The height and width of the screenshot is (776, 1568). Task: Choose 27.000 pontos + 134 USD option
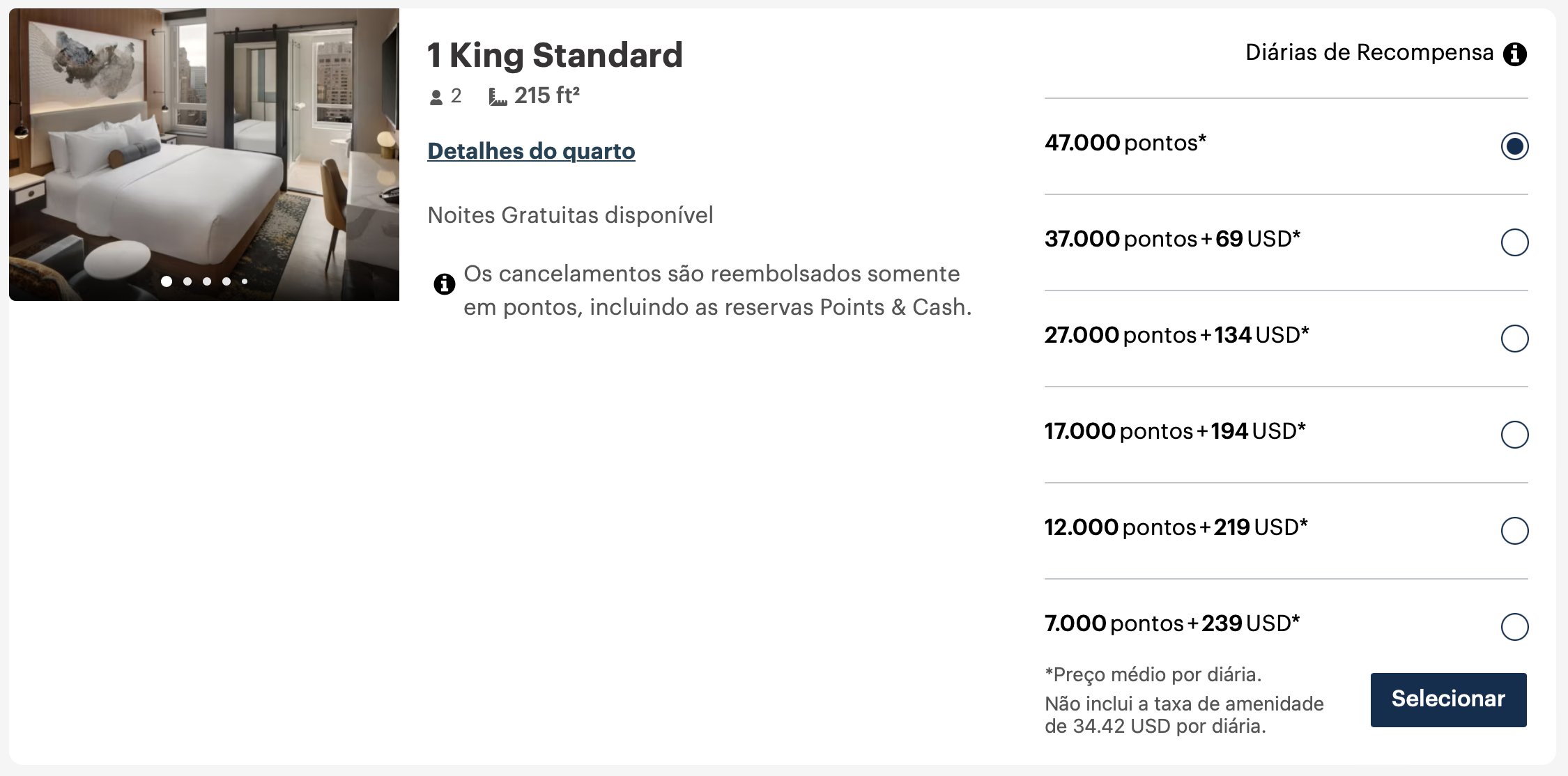pyautogui.click(x=1514, y=339)
